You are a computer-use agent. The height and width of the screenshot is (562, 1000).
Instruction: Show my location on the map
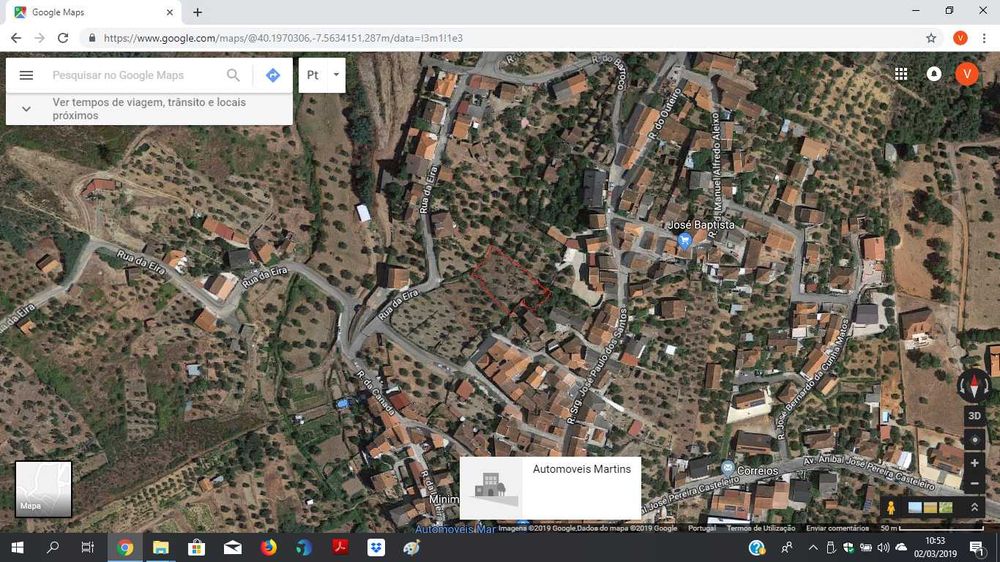point(974,440)
